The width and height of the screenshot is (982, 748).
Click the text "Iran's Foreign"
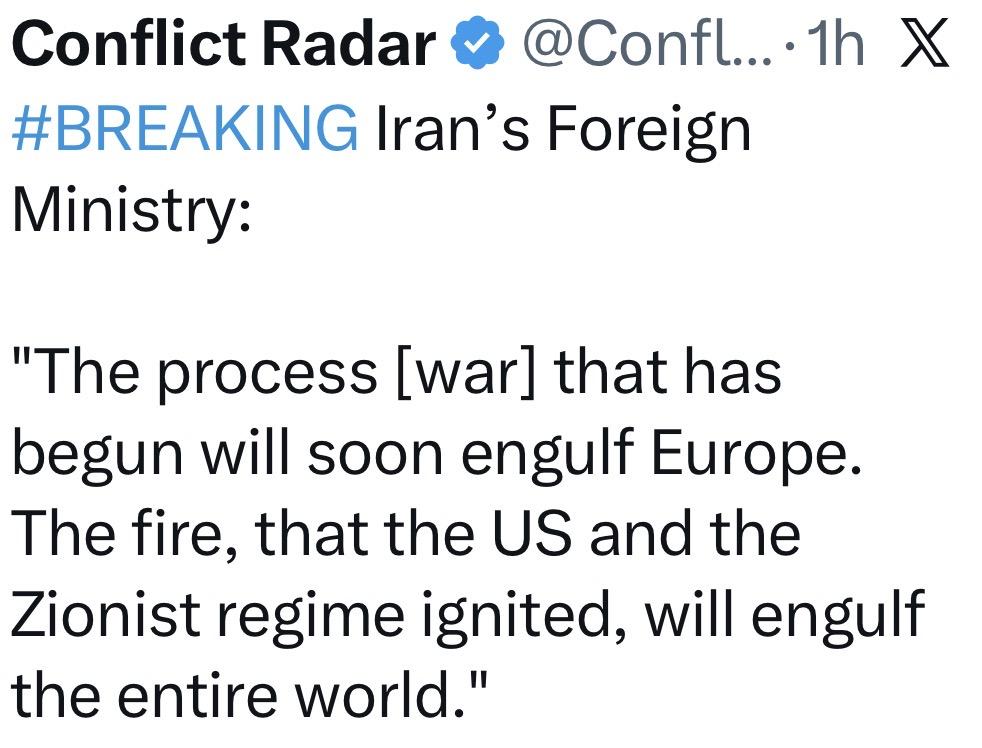pos(561,130)
